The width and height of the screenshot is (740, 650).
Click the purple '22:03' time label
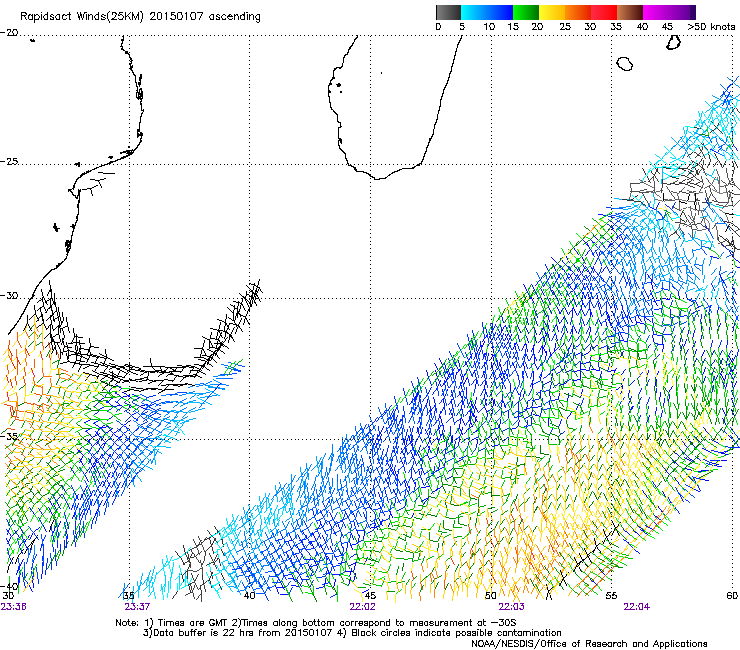tap(512, 607)
